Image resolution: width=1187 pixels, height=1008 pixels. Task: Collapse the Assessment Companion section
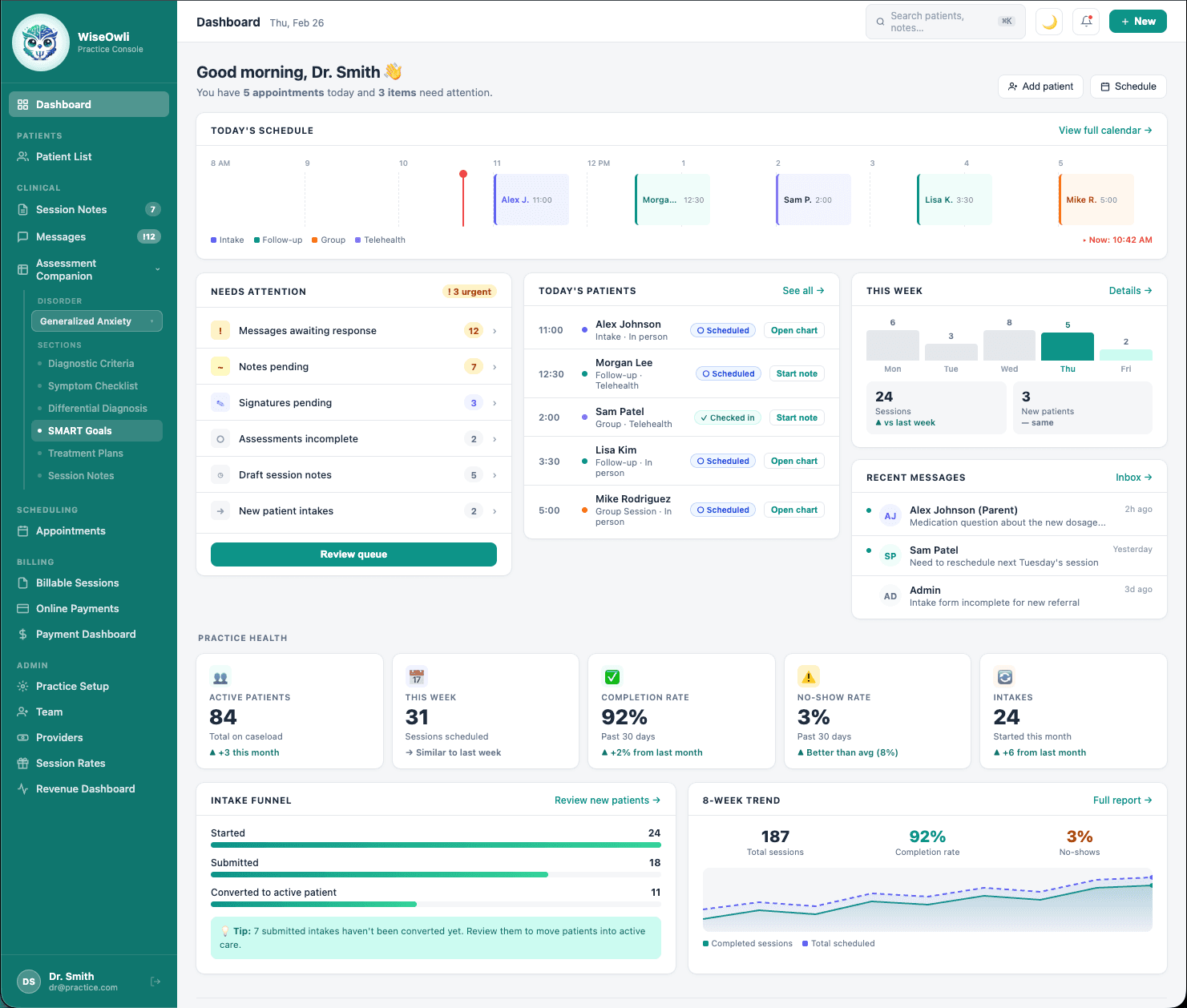(157, 269)
